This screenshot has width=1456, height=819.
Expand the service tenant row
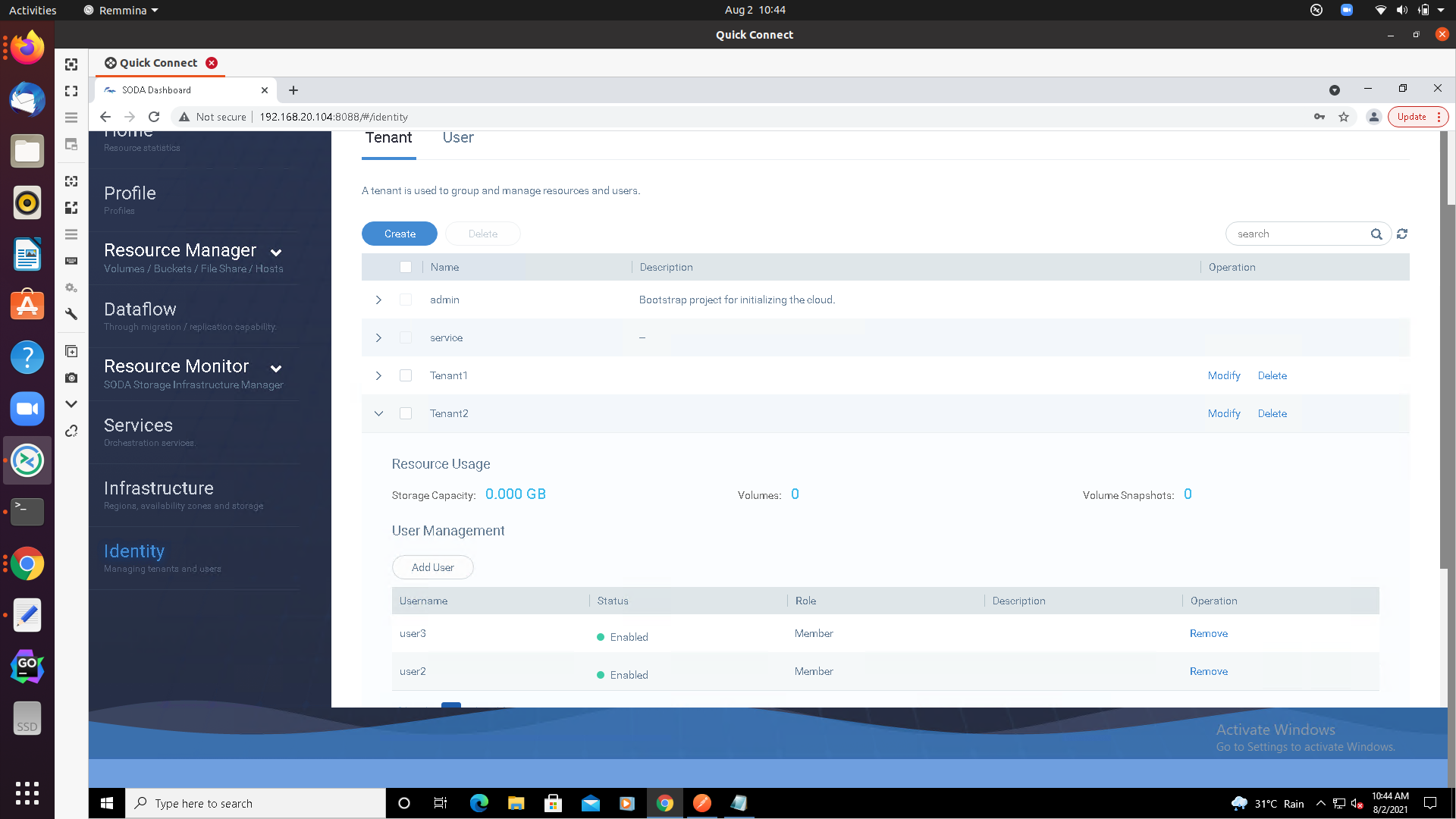(378, 337)
